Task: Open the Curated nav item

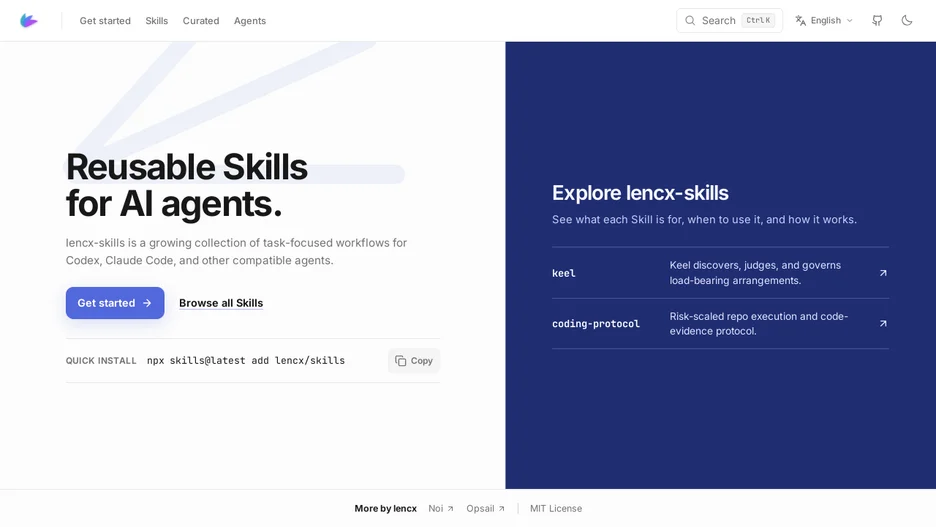Action: pyautogui.click(x=201, y=21)
